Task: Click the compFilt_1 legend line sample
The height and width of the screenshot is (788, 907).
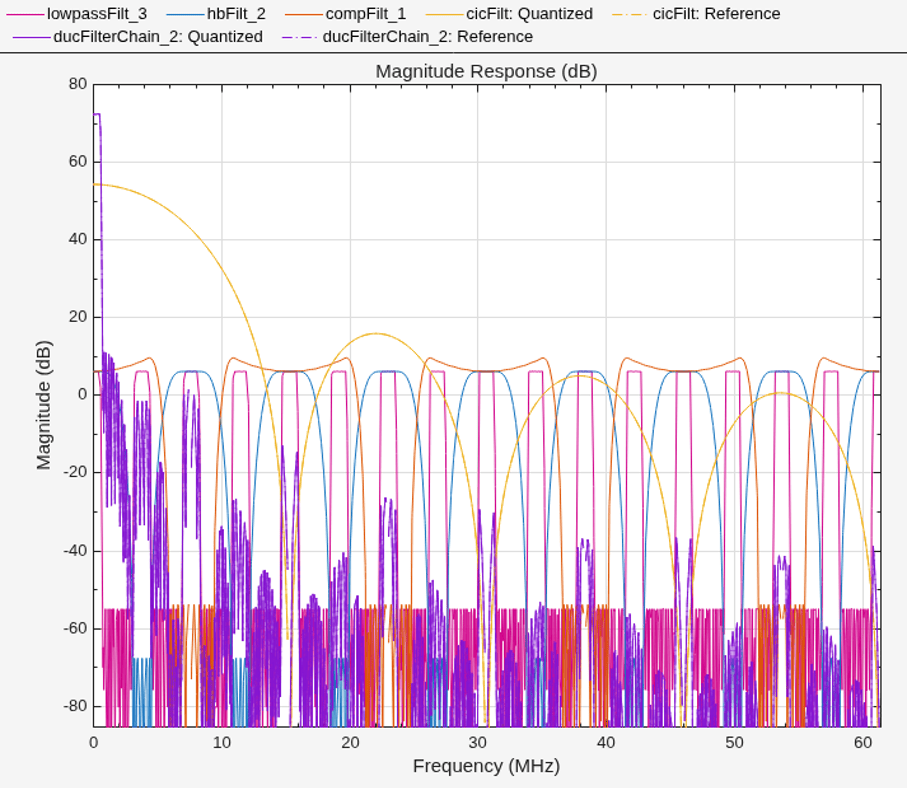Action: pyautogui.click(x=304, y=14)
